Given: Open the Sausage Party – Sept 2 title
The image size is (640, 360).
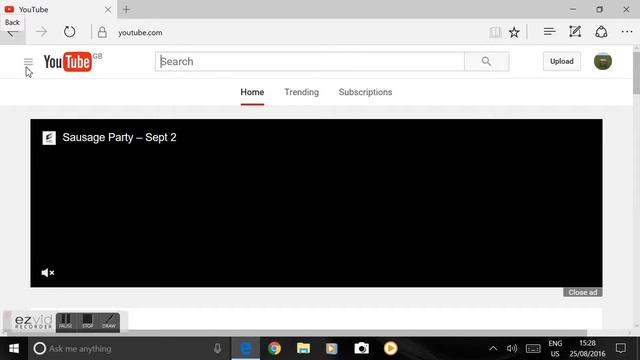Looking at the screenshot, I should [120, 138].
